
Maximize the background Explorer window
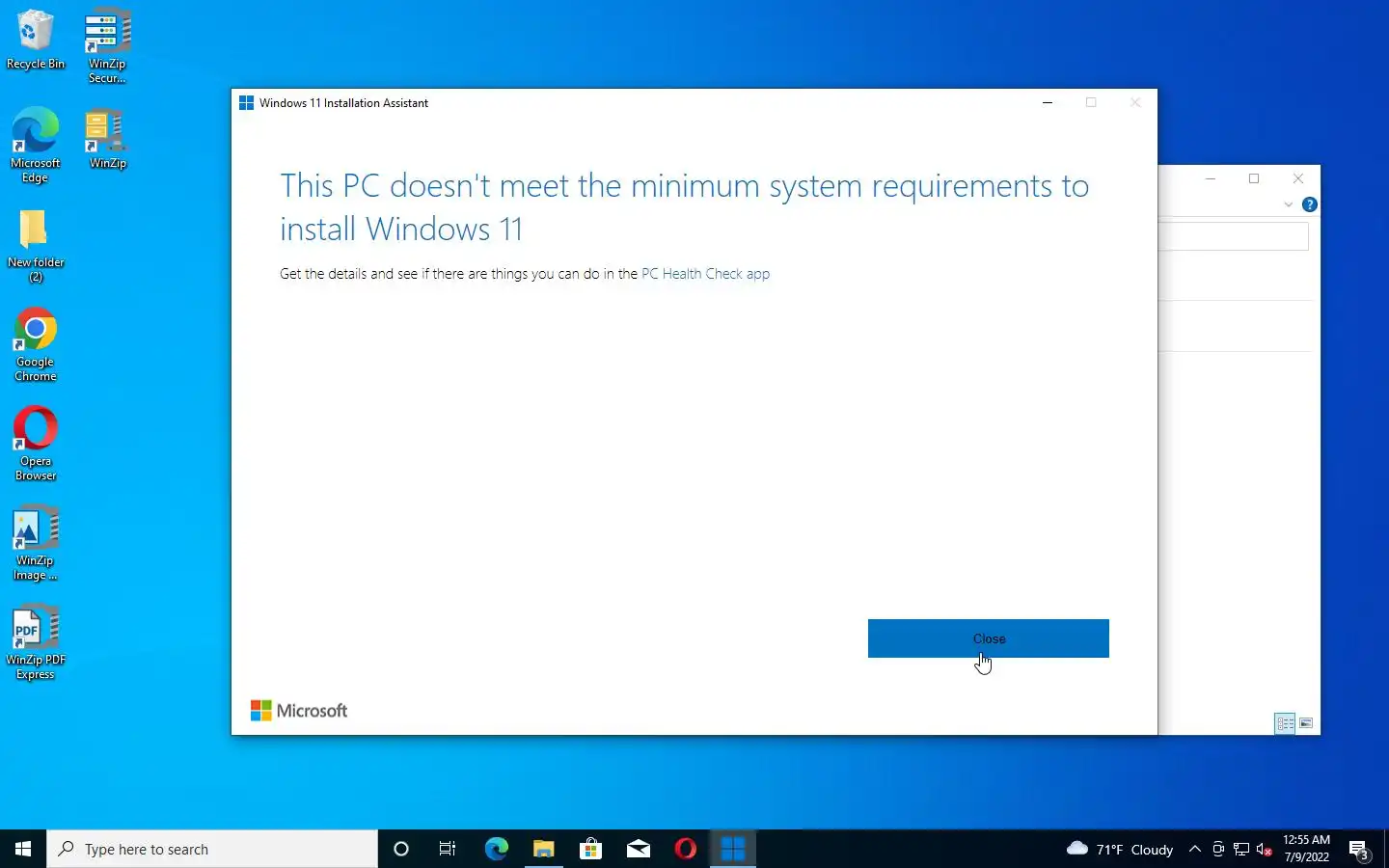tap(1254, 178)
